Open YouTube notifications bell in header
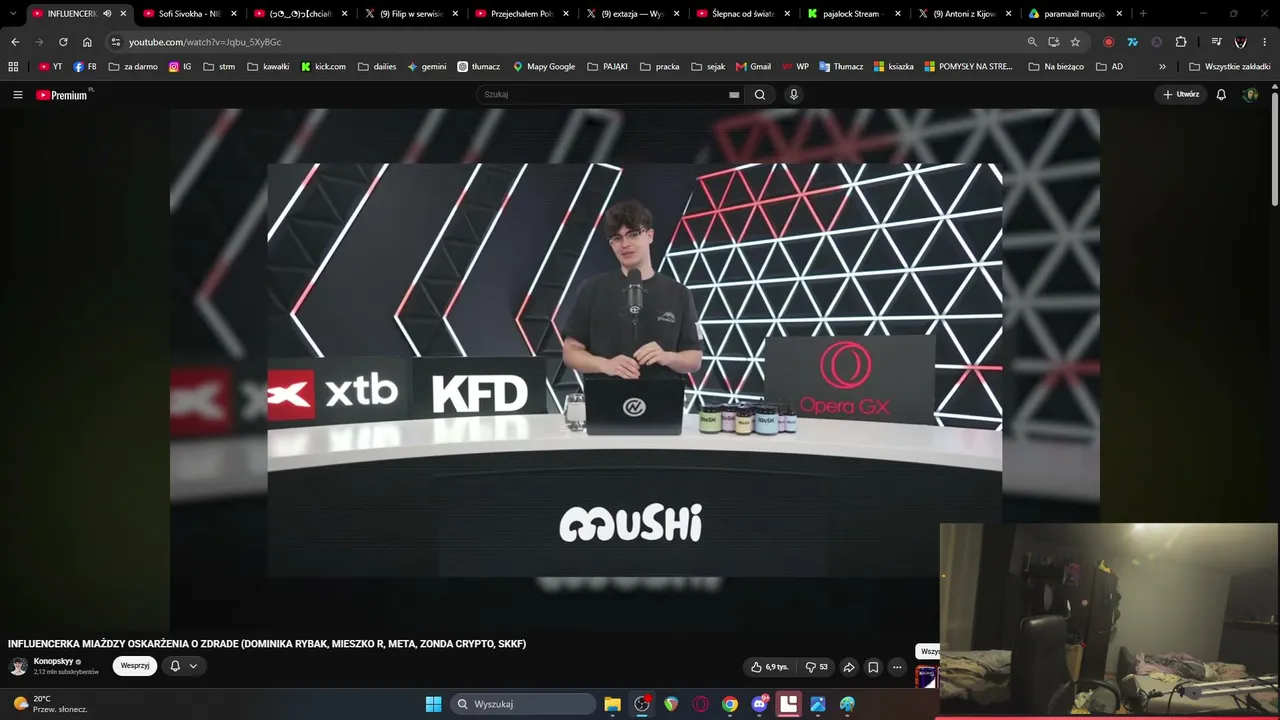Image resolution: width=1280 pixels, height=720 pixels. click(x=1221, y=95)
